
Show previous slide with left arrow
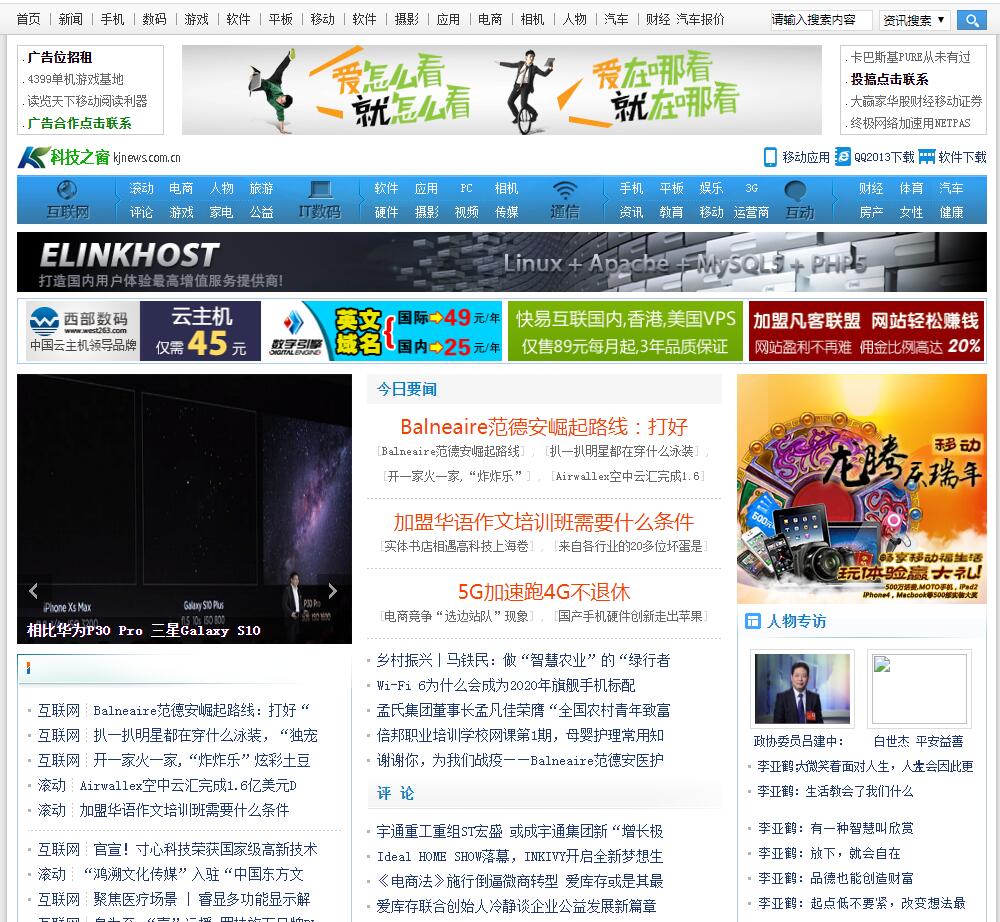(x=33, y=591)
